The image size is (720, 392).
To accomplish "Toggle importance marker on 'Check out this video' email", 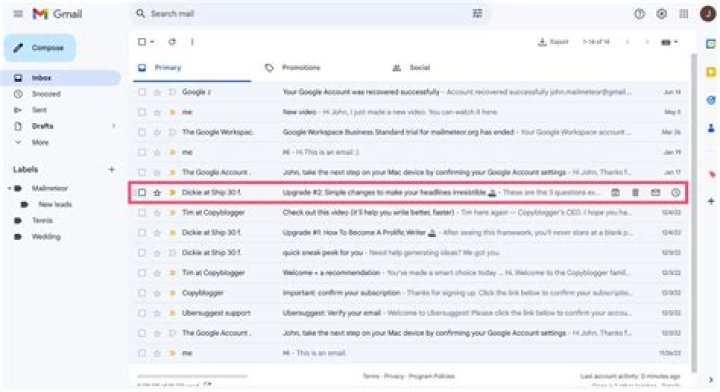I will point(173,213).
